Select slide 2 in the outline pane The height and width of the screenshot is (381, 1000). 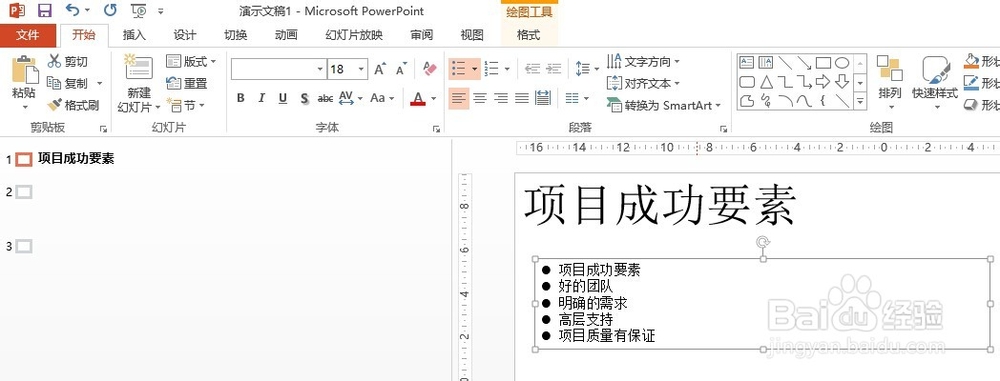click(x=24, y=191)
